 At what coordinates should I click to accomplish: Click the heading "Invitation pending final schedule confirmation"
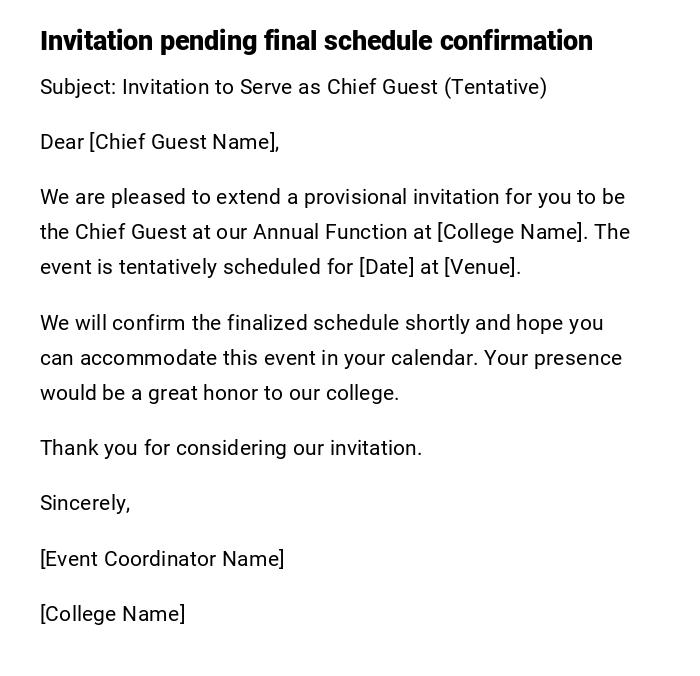316,41
